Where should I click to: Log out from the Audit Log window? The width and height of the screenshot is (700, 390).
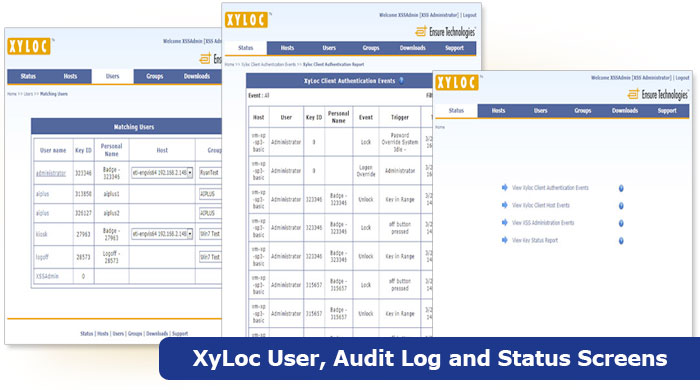[470, 15]
